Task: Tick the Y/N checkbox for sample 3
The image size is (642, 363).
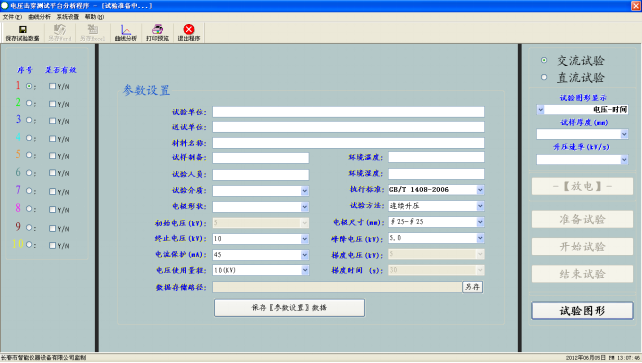Action: click(x=52, y=121)
